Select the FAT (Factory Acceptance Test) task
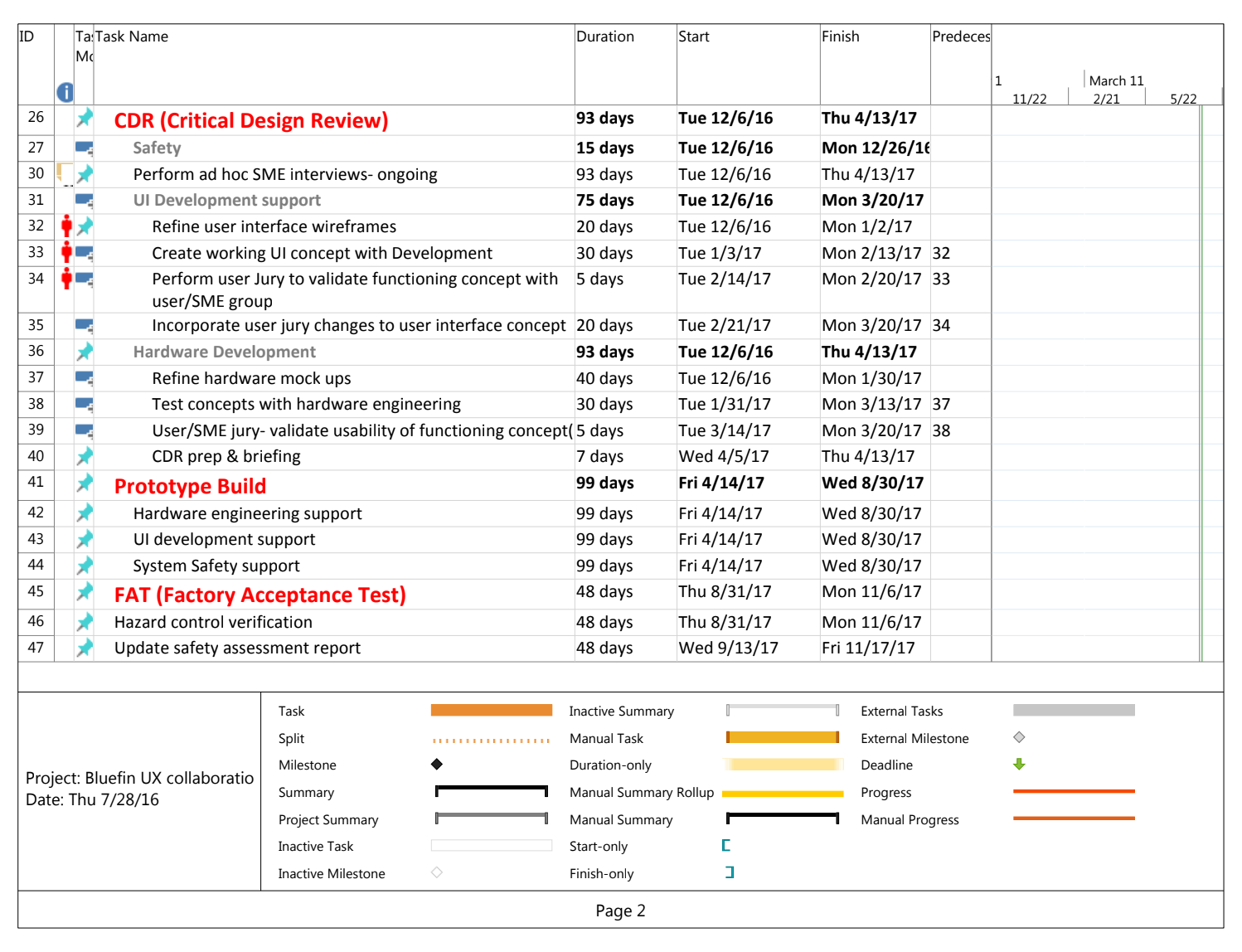1242x952 pixels. click(260, 595)
